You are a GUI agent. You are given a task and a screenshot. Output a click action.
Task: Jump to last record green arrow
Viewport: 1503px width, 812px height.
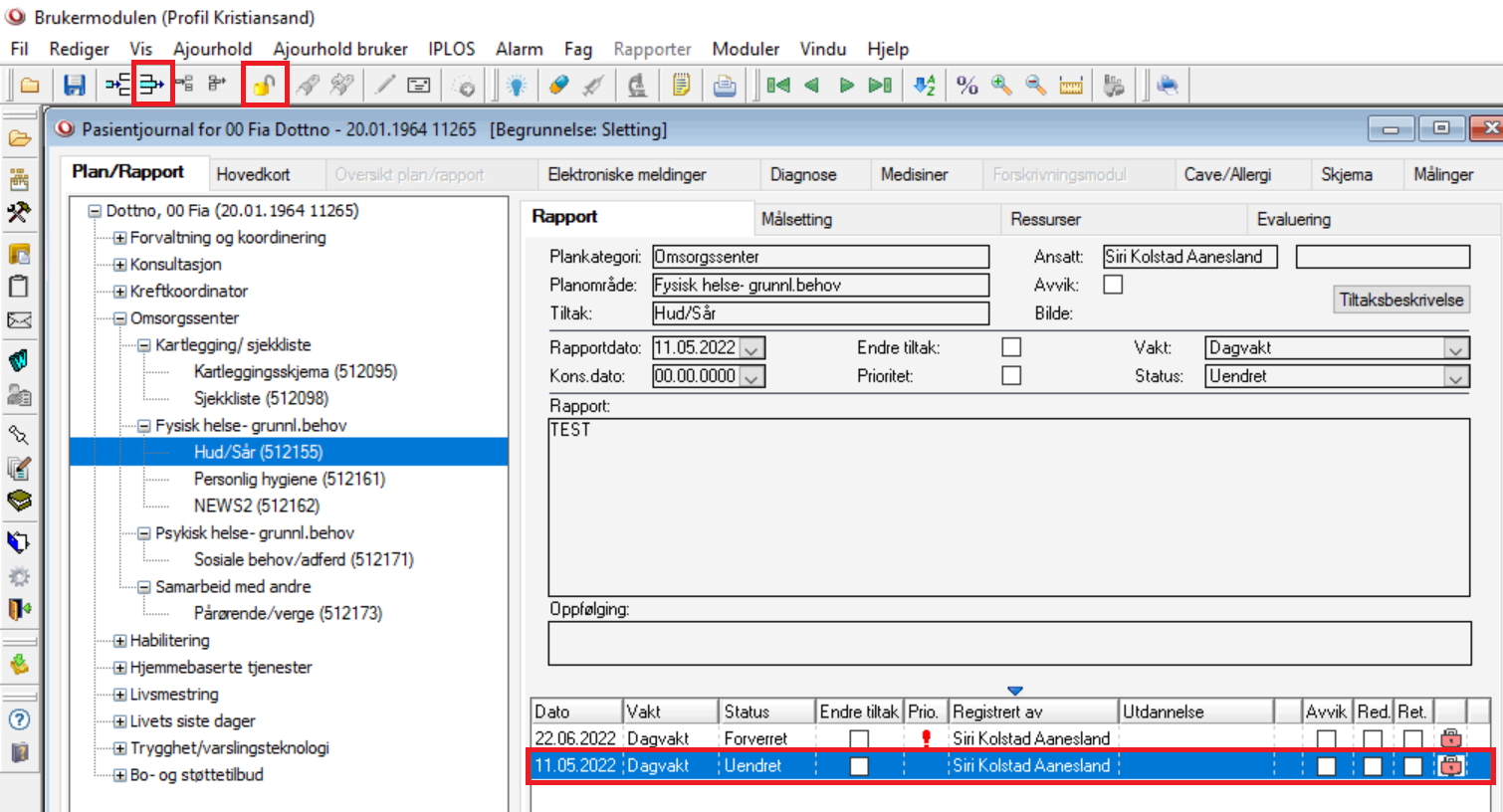click(x=880, y=86)
